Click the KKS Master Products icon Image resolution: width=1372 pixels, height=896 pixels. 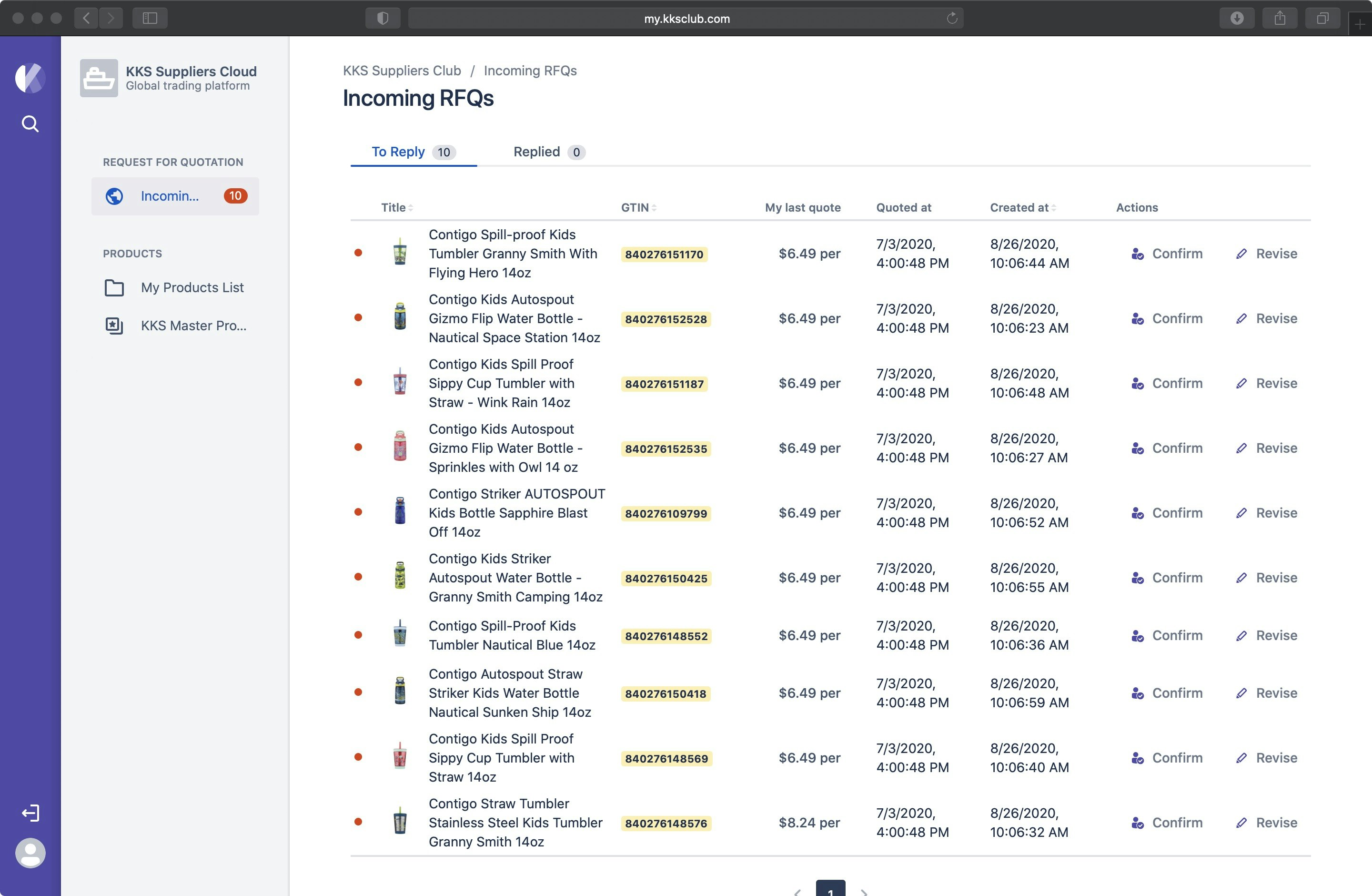click(114, 325)
